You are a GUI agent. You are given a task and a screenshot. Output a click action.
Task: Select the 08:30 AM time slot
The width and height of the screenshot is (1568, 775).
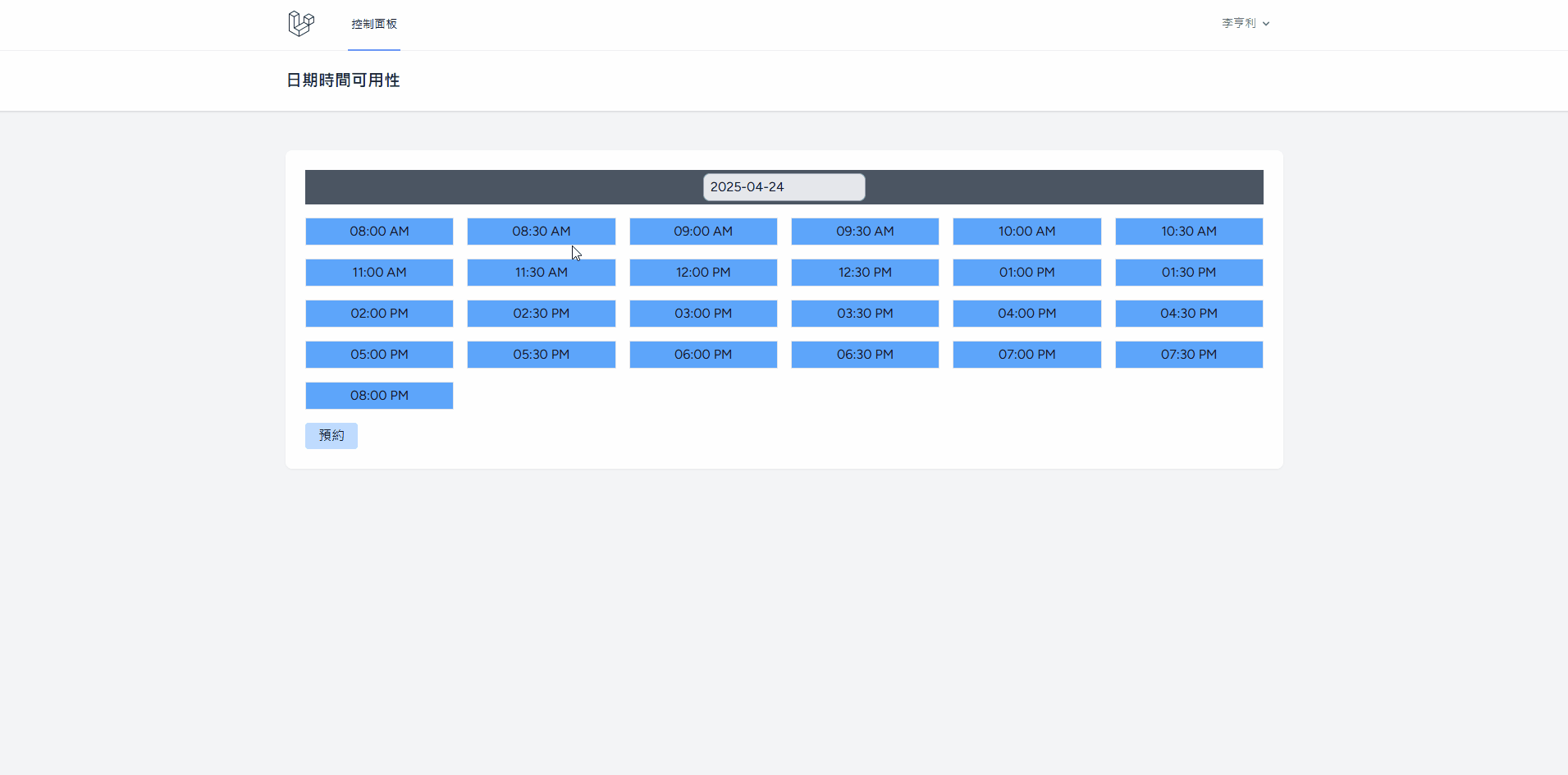click(542, 232)
